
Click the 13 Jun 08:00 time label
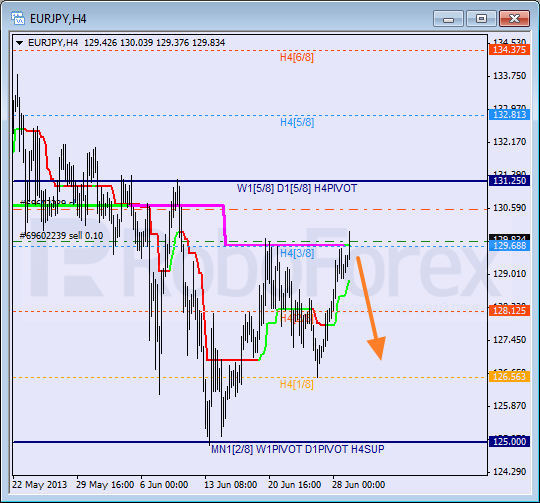[230, 485]
